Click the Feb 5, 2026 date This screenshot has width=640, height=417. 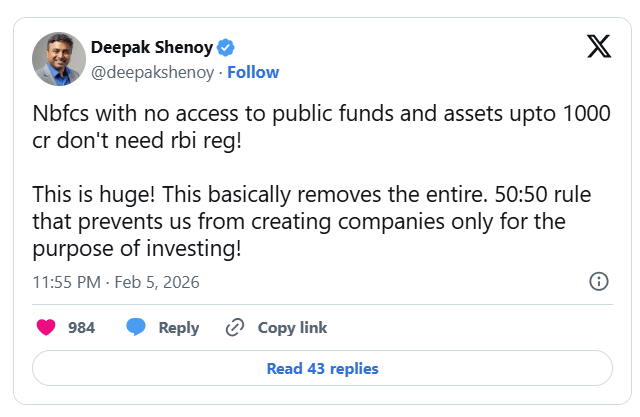[158, 282]
